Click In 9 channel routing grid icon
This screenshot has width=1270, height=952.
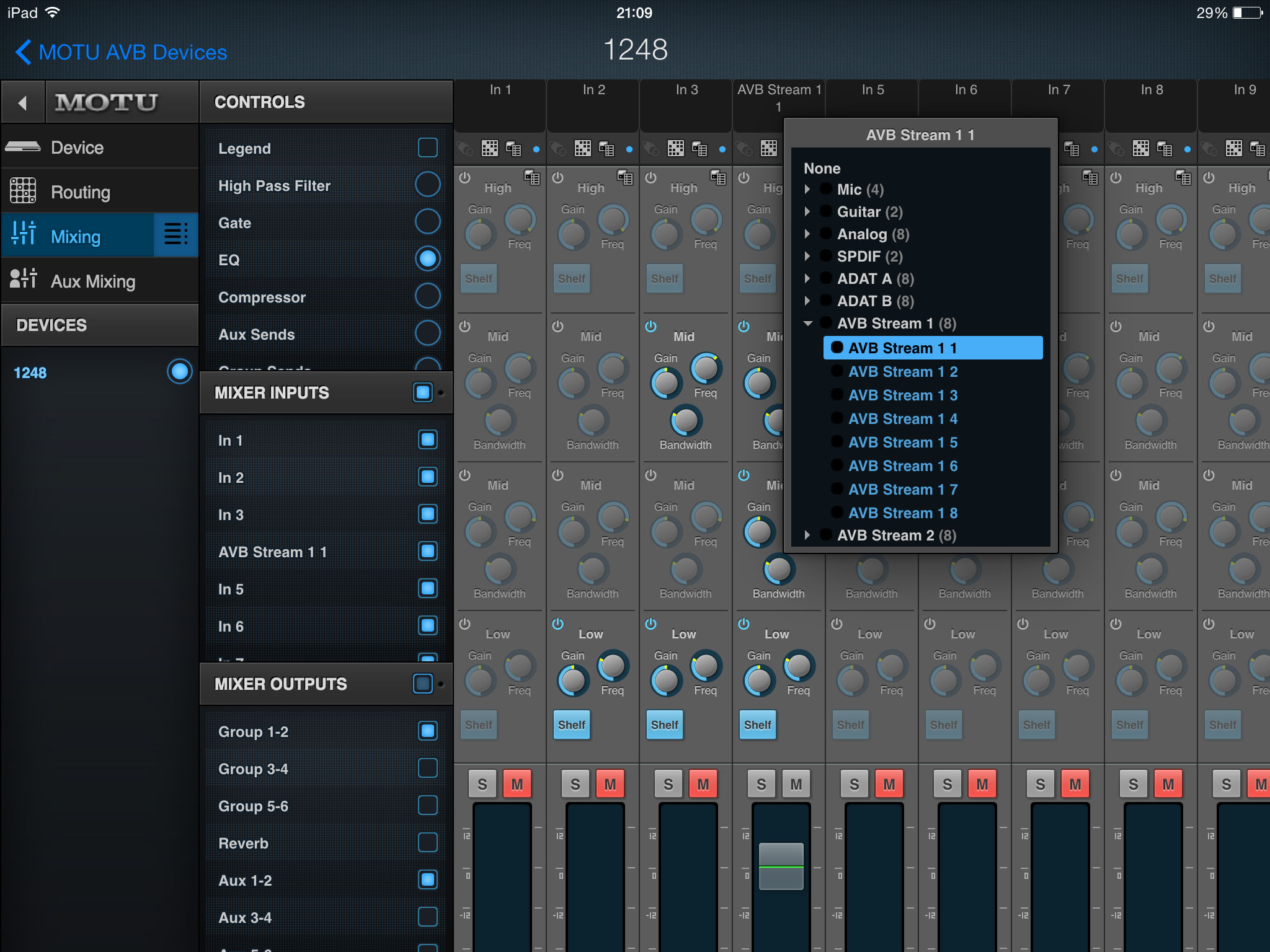[x=1234, y=148]
